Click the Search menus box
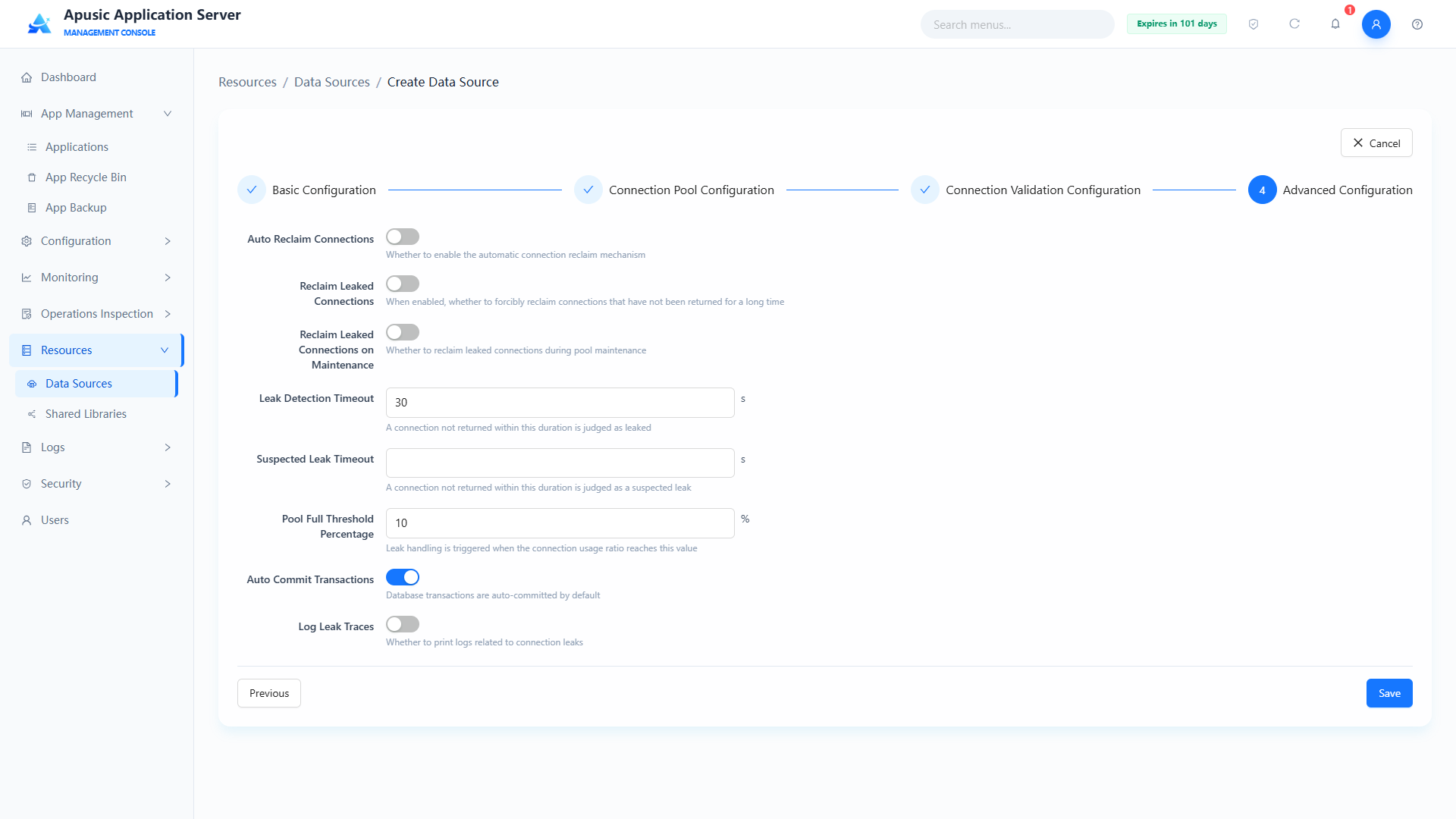 tap(1018, 24)
